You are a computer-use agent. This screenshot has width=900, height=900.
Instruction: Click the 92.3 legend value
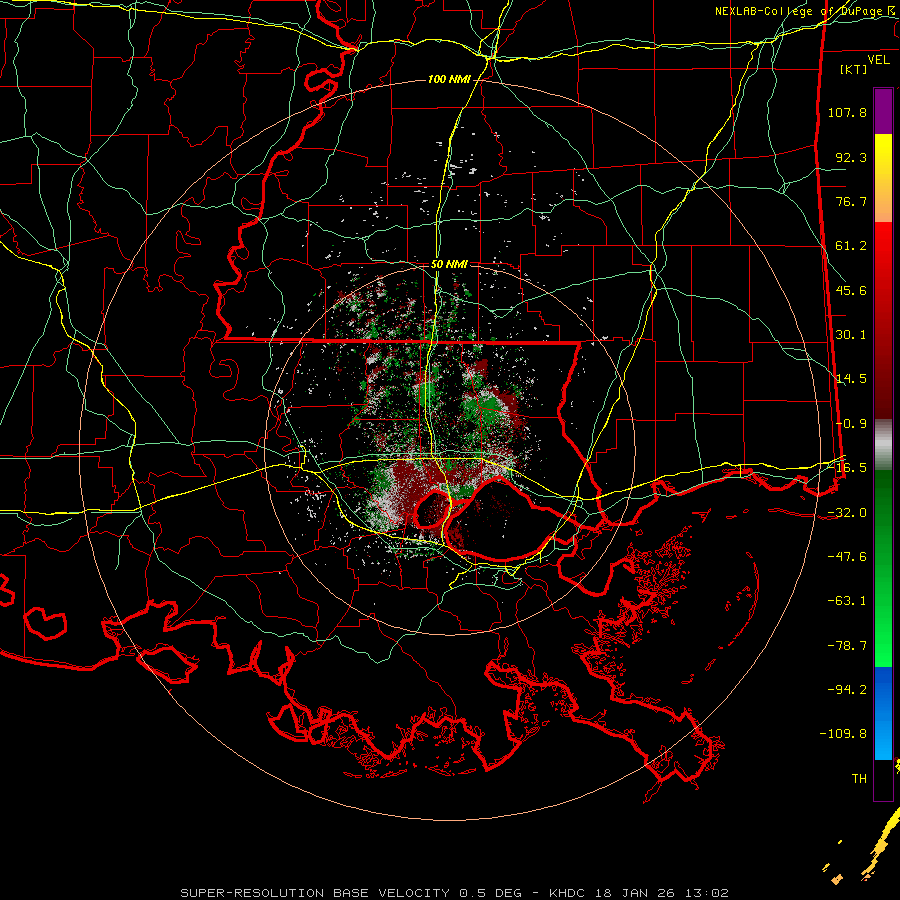[851, 157]
